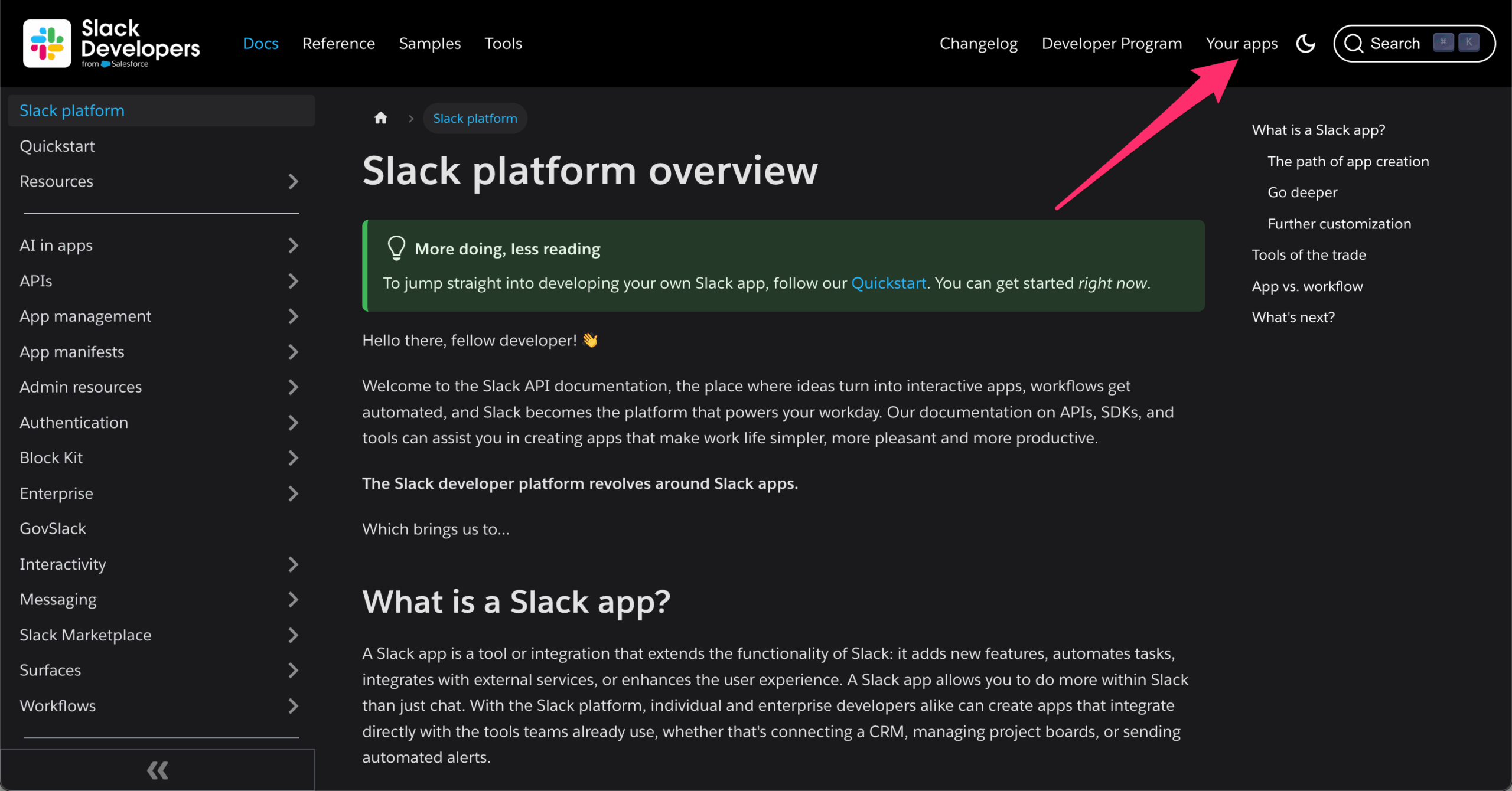Viewport: 1512px width, 791px height.
Task: Click the Slack Developers logo
Action: pyautogui.click(x=112, y=44)
